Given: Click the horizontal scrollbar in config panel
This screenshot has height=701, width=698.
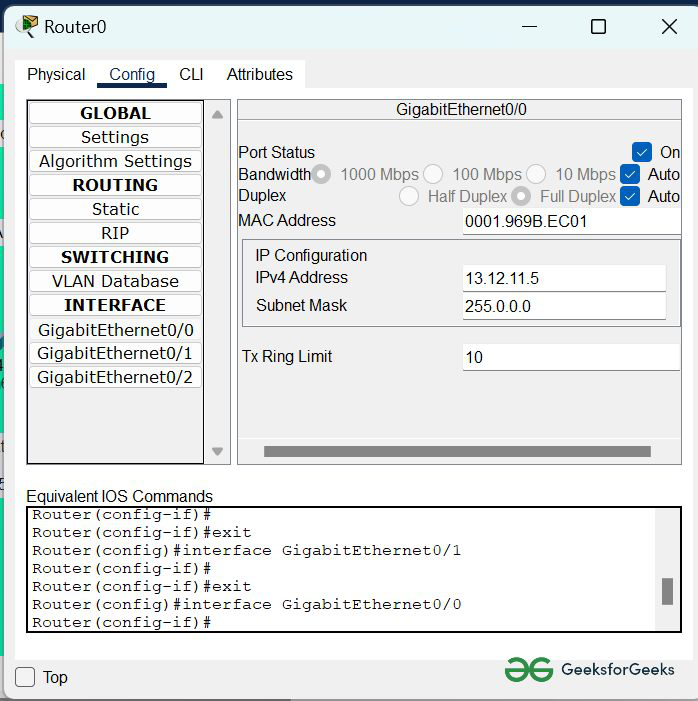Looking at the screenshot, I should pos(457,452).
